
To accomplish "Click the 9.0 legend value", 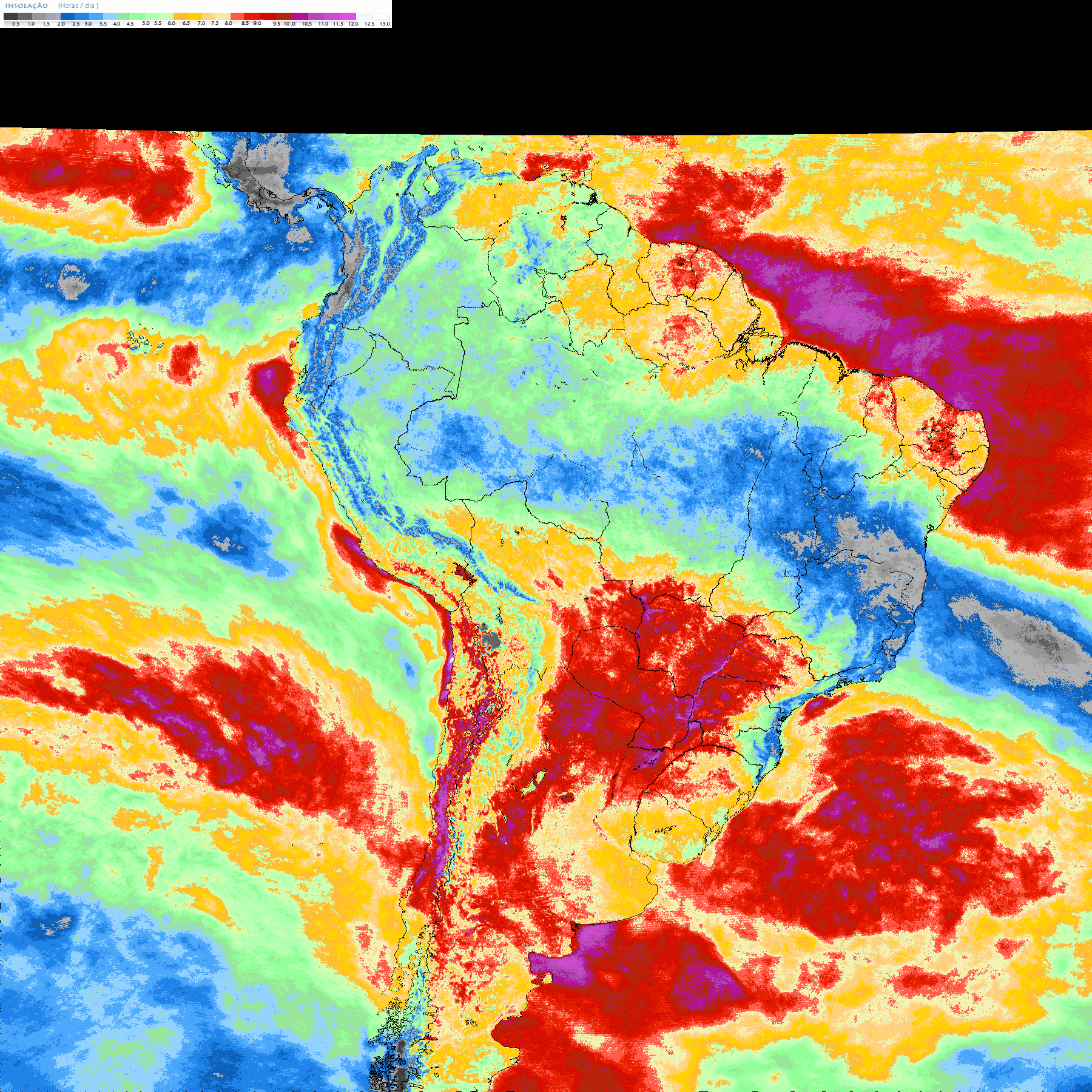I will pyautogui.click(x=257, y=23).
